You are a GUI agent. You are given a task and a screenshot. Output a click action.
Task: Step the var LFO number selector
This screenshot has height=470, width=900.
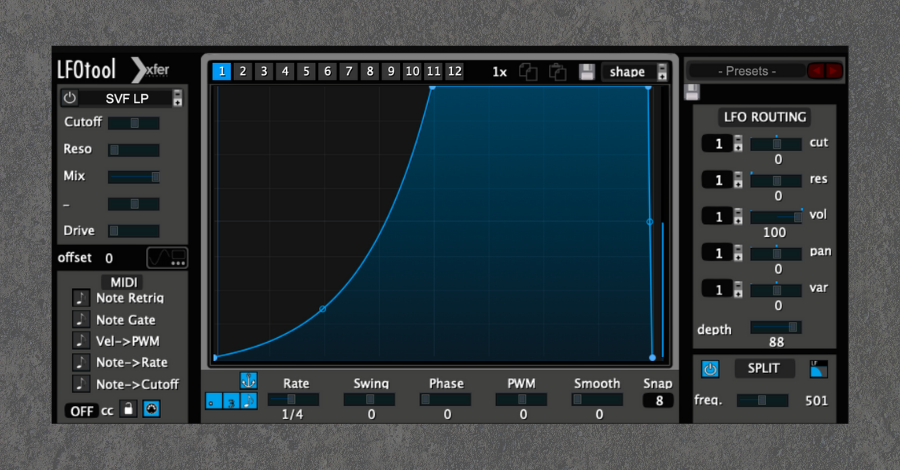pos(738,290)
